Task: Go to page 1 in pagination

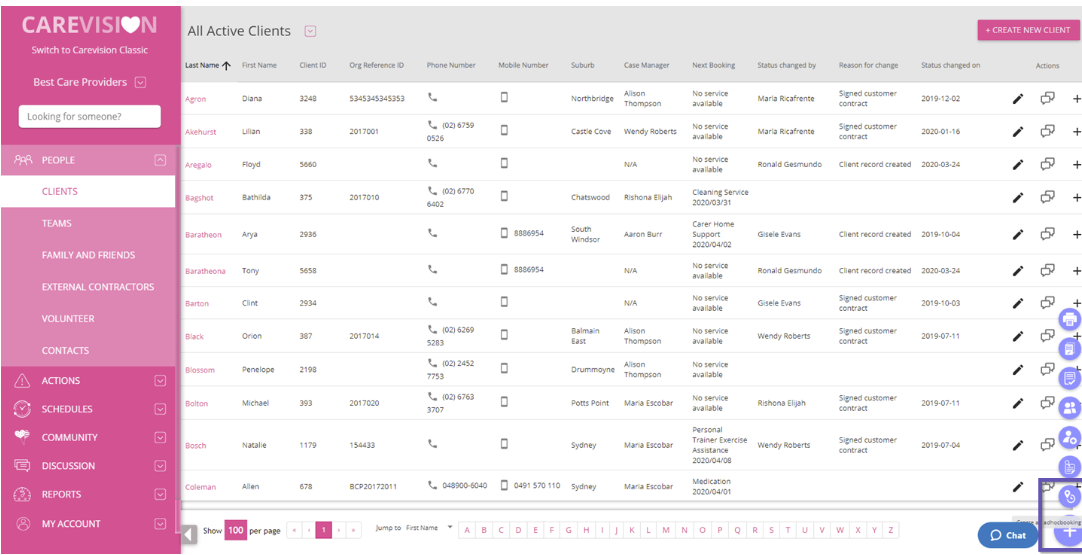Action: coord(324,530)
